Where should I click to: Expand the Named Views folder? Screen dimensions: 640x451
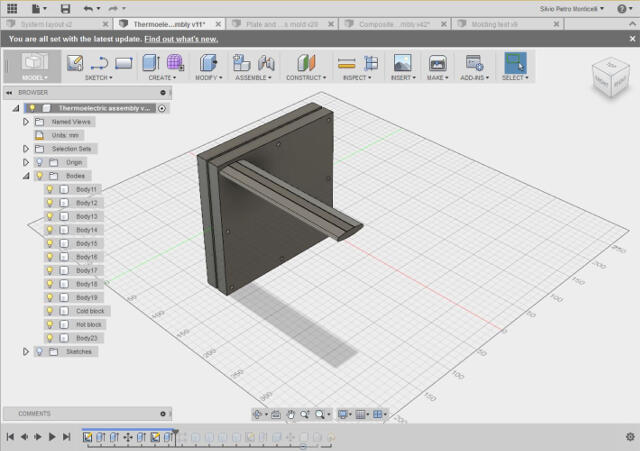[26, 122]
